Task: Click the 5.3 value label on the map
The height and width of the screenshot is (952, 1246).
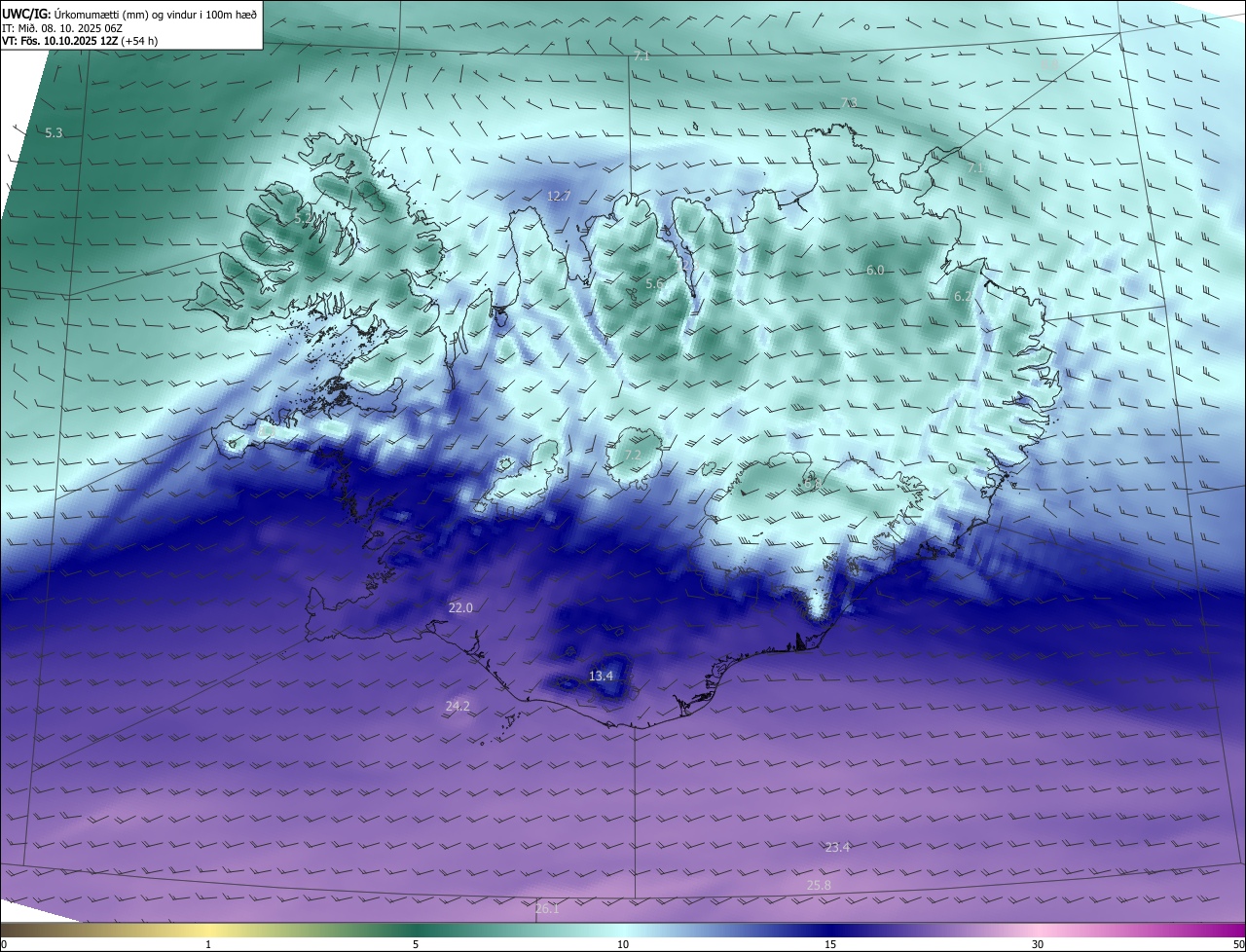Action: (54, 132)
